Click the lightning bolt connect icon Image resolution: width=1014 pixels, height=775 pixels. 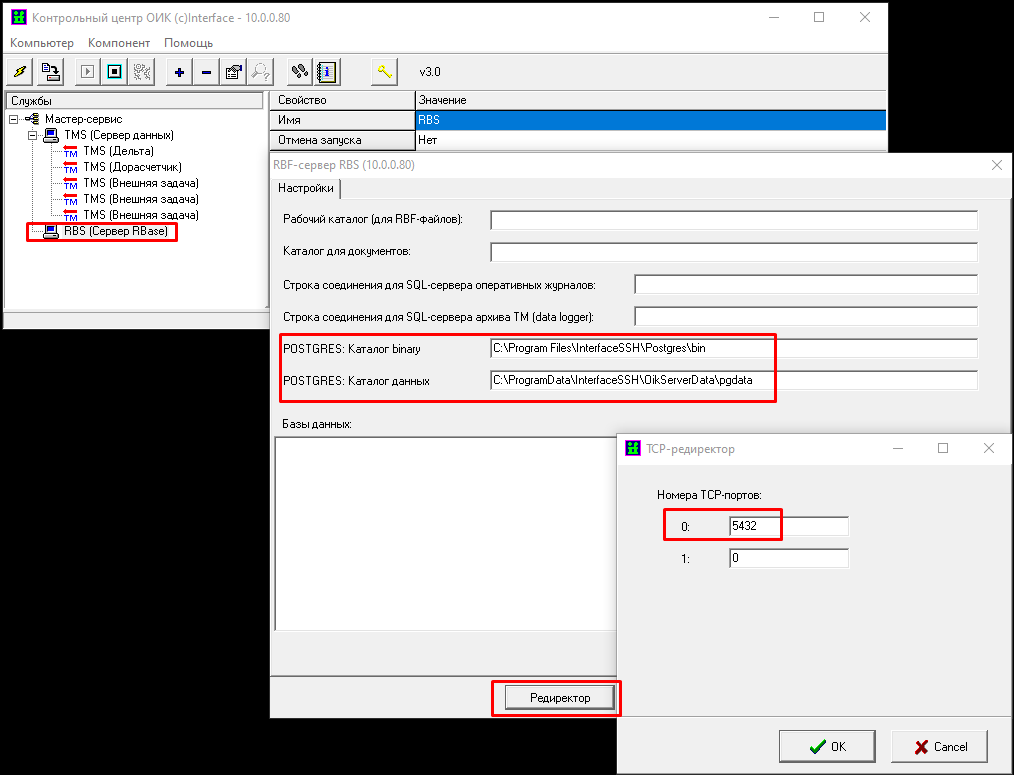(21, 72)
